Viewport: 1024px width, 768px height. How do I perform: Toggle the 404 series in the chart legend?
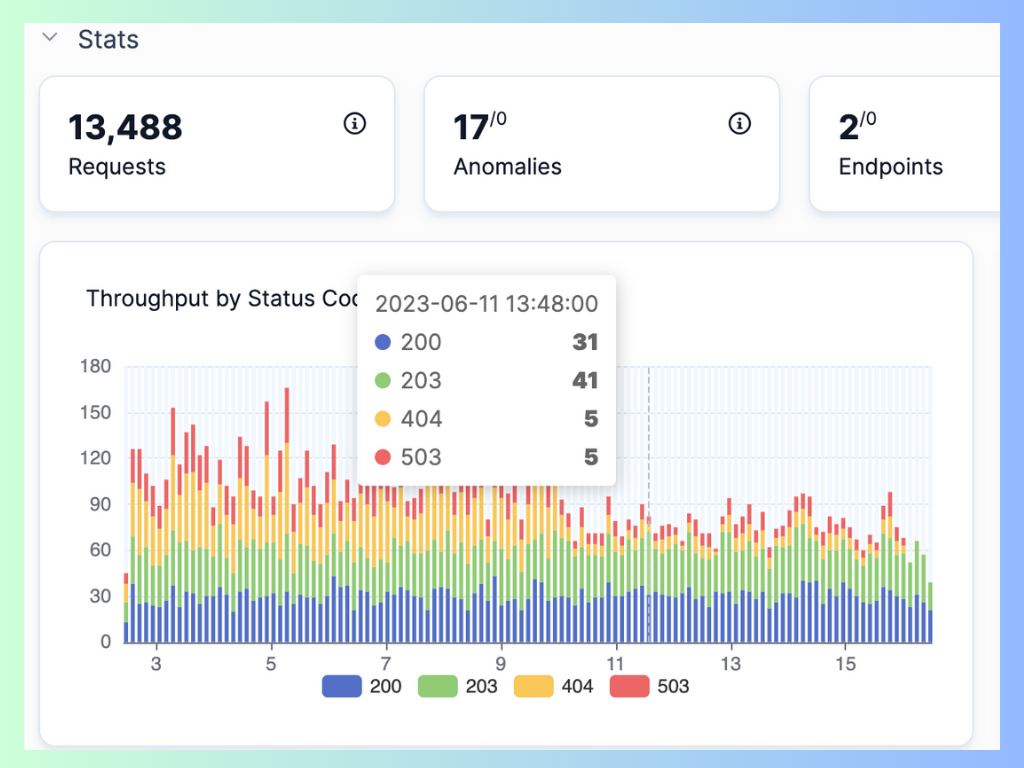click(x=533, y=686)
